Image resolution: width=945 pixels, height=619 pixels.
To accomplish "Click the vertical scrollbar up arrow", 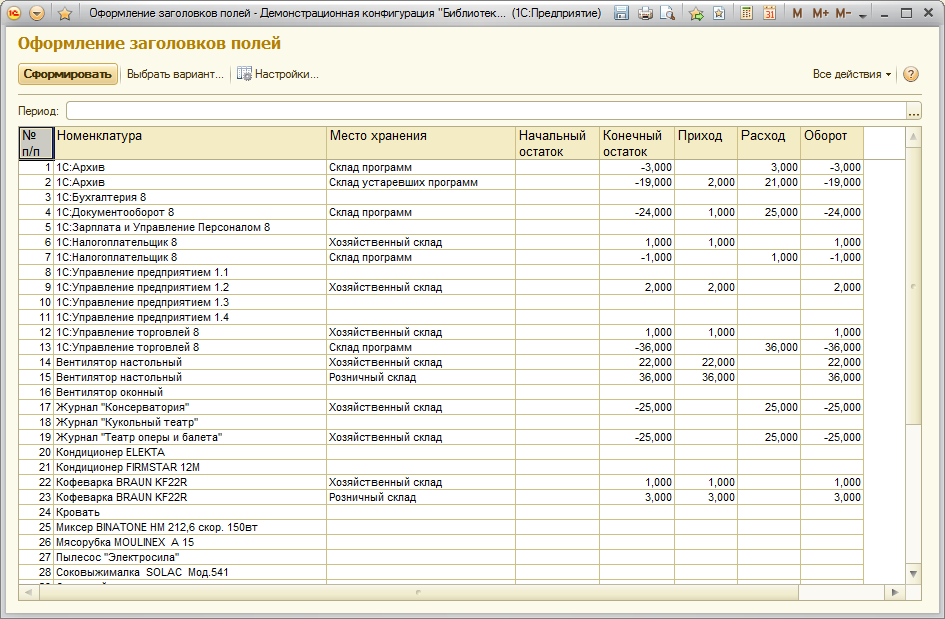I will tap(913, 137).
